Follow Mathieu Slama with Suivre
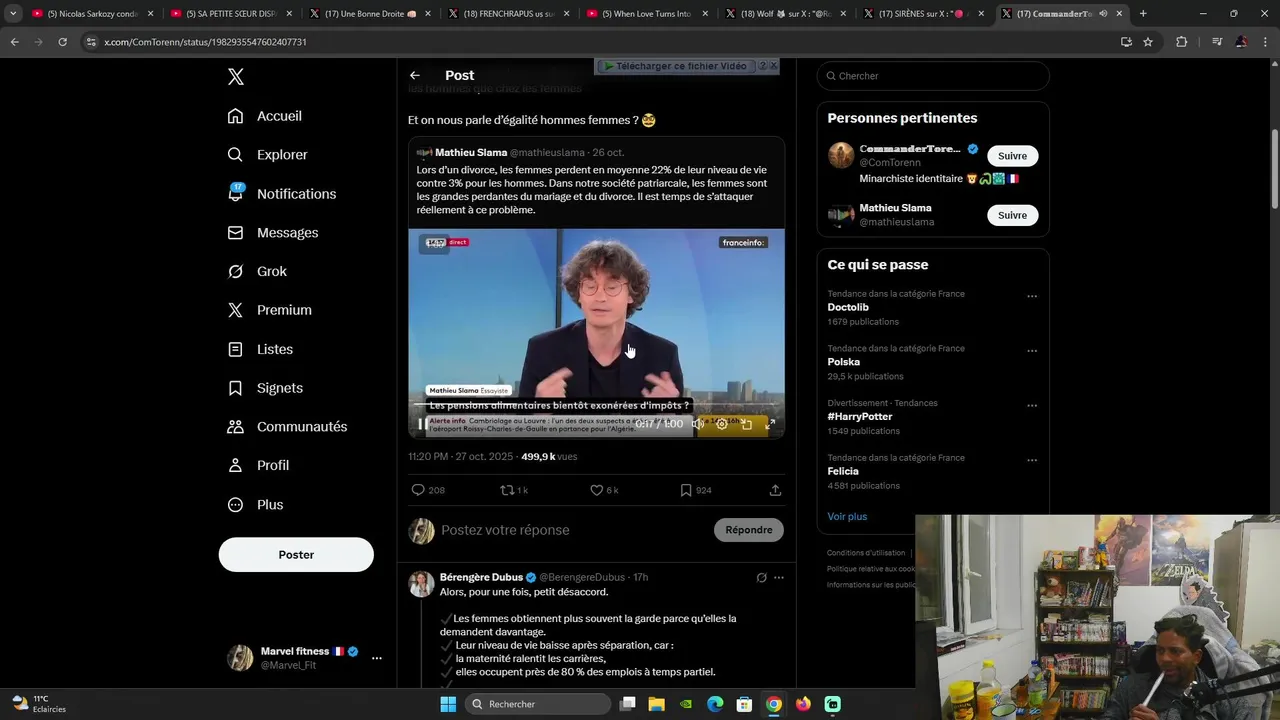The height and width of the screenshot is (720, 1280). pos(1012,215)
